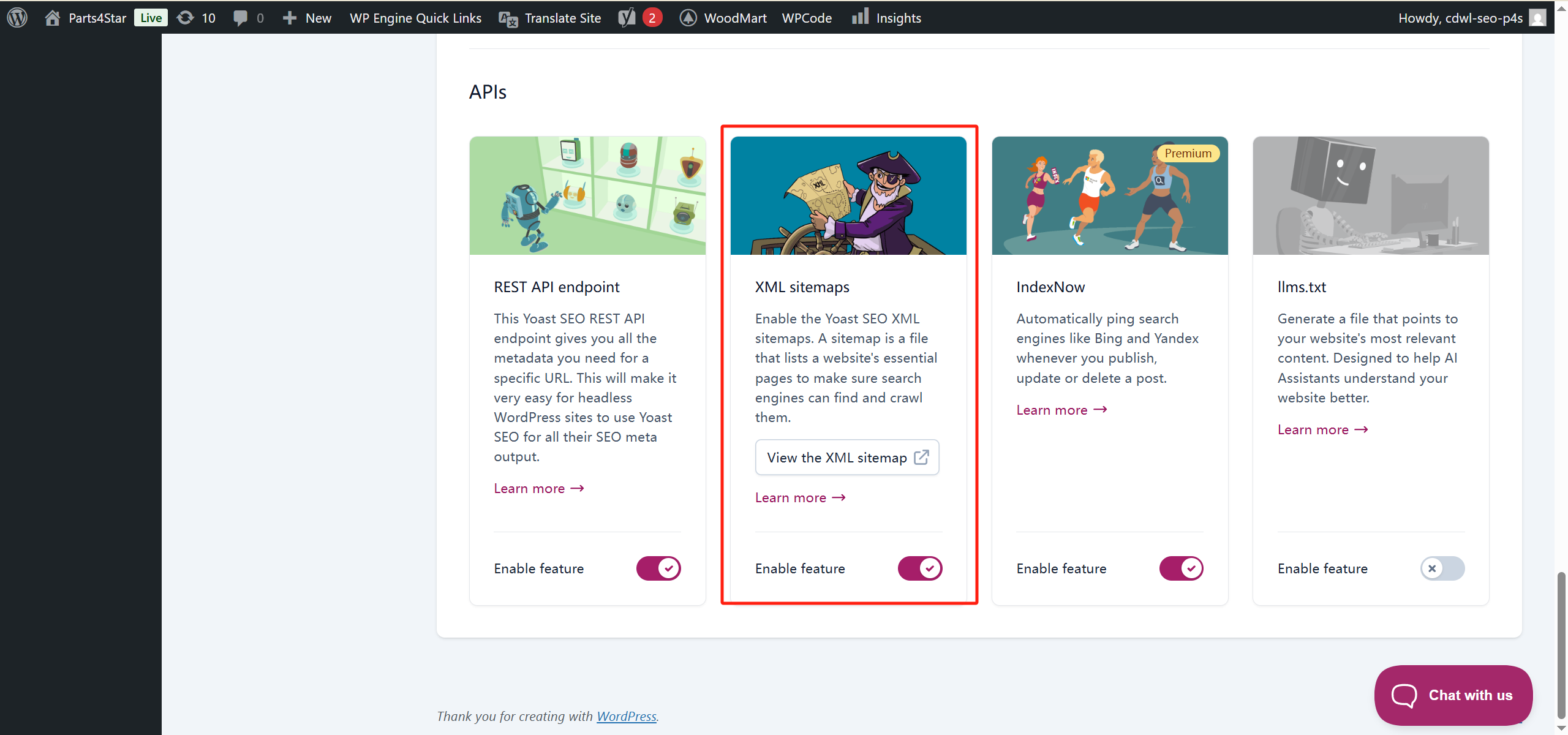The width and height of the screenshot is (1568, 735).
Task: Click the Parts4Star home icon
Action: 53,17
